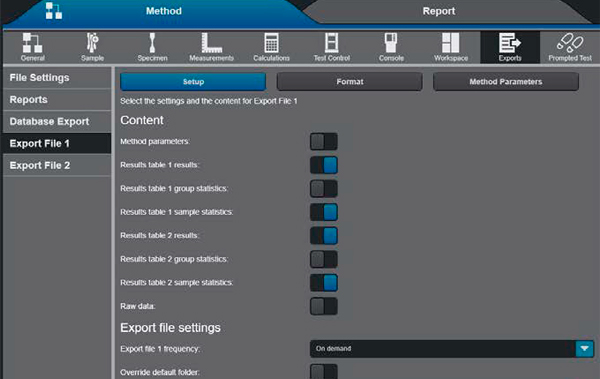Select the Workspace layout icon
The width and height of the screenshot is (600, 379).
[451, 47]
